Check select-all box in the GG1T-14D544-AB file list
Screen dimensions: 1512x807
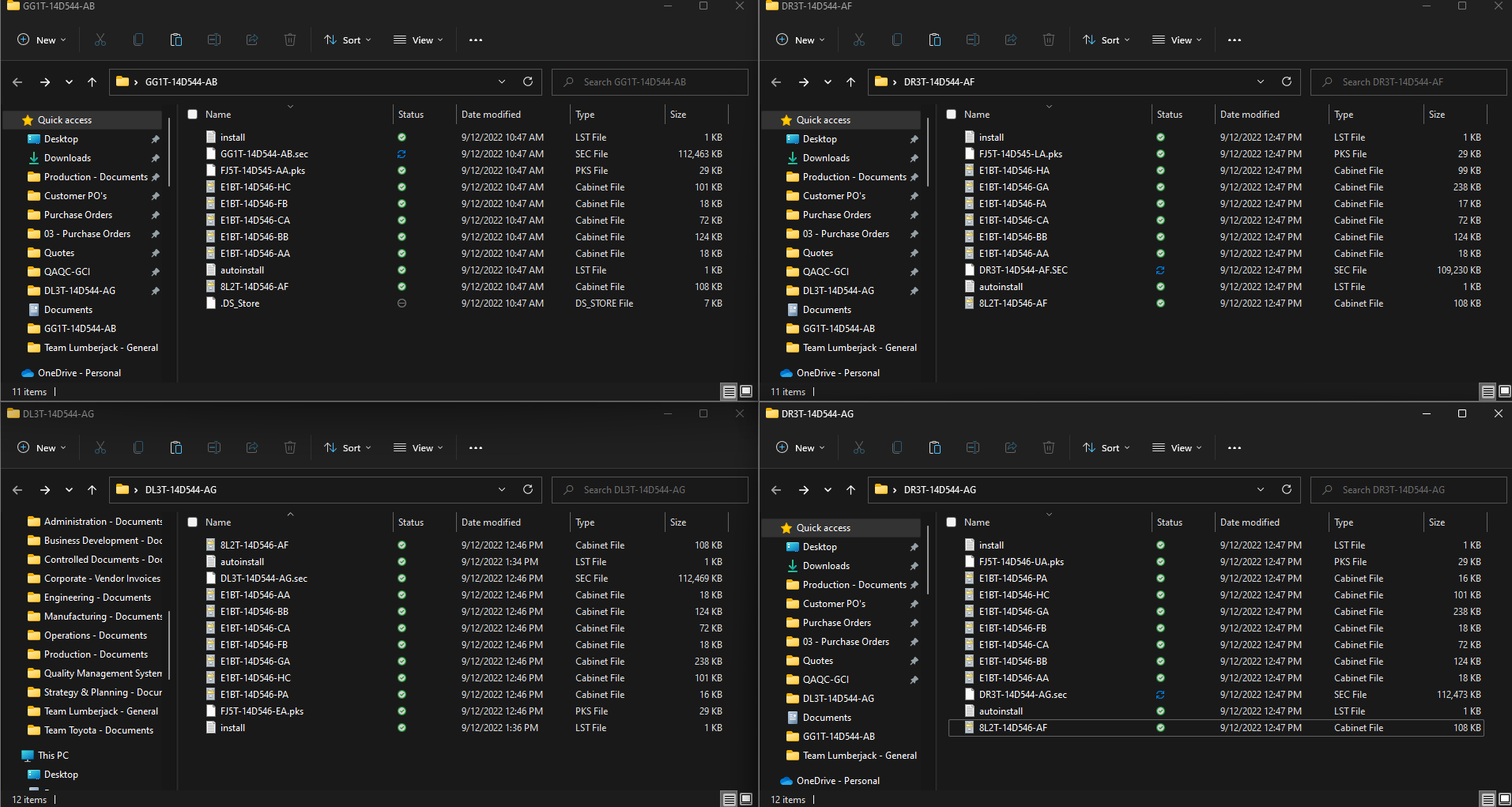click(192, 115)
